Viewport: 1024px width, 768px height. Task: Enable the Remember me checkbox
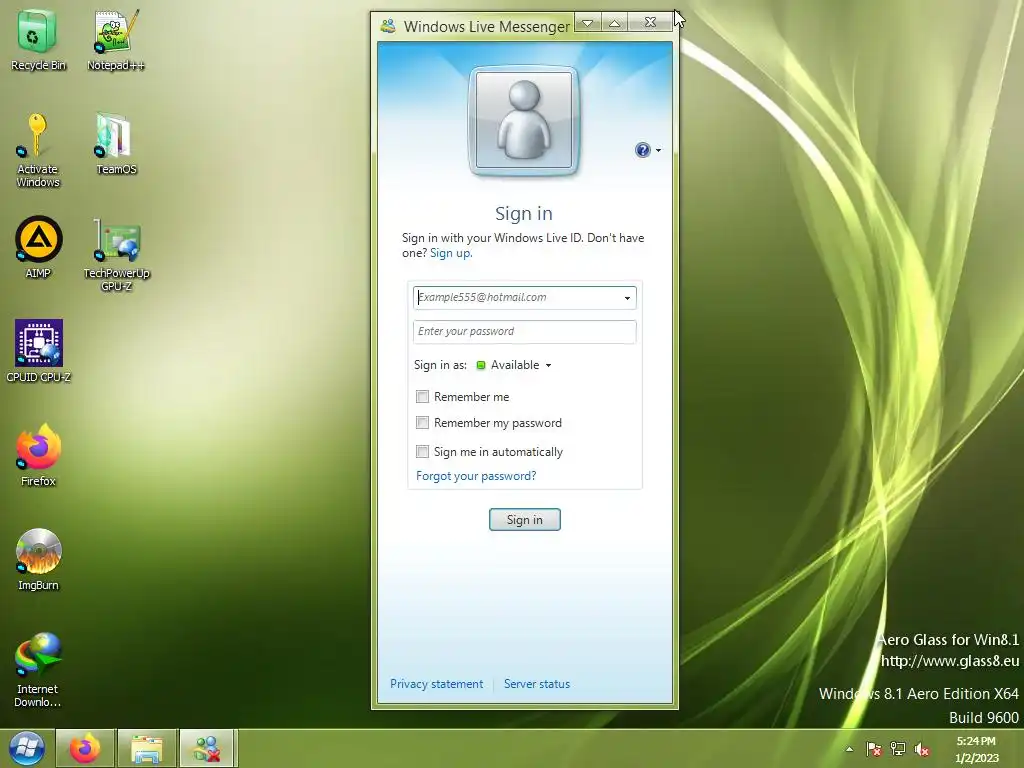click(423, 396)
